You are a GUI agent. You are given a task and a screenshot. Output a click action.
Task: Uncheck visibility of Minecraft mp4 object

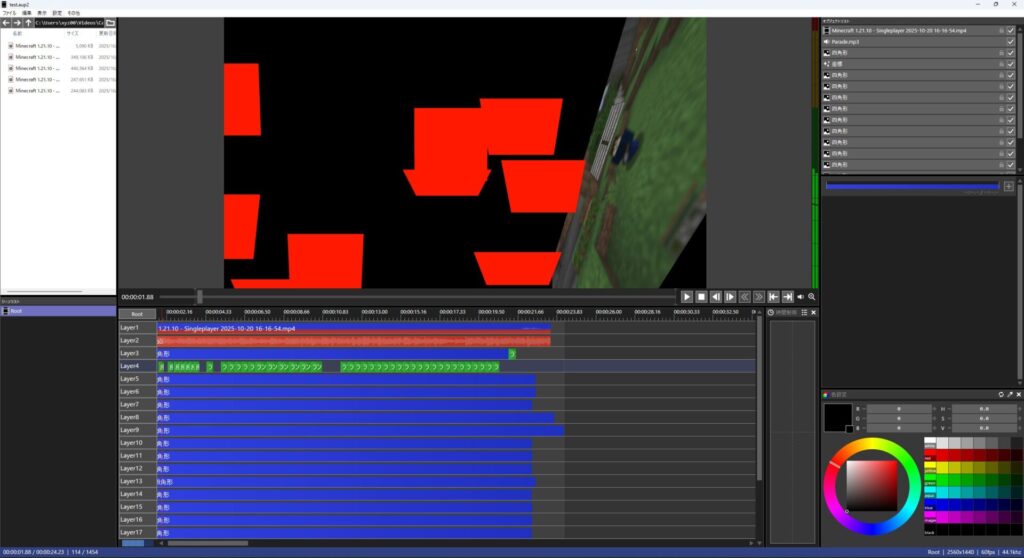click(1011, 31)
